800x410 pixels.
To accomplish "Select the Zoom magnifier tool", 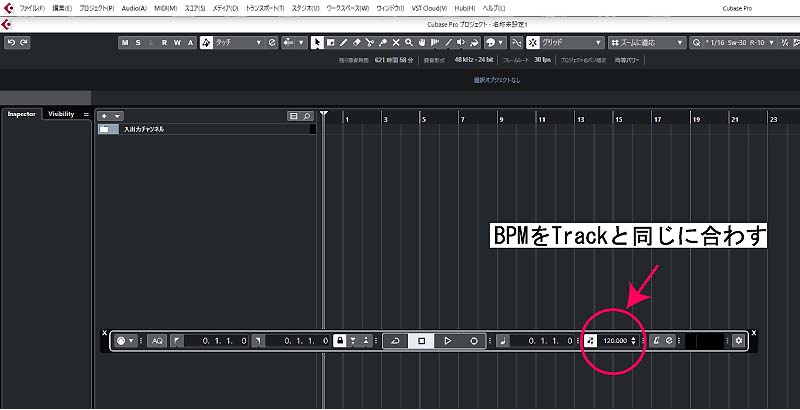I will [409, 43].
